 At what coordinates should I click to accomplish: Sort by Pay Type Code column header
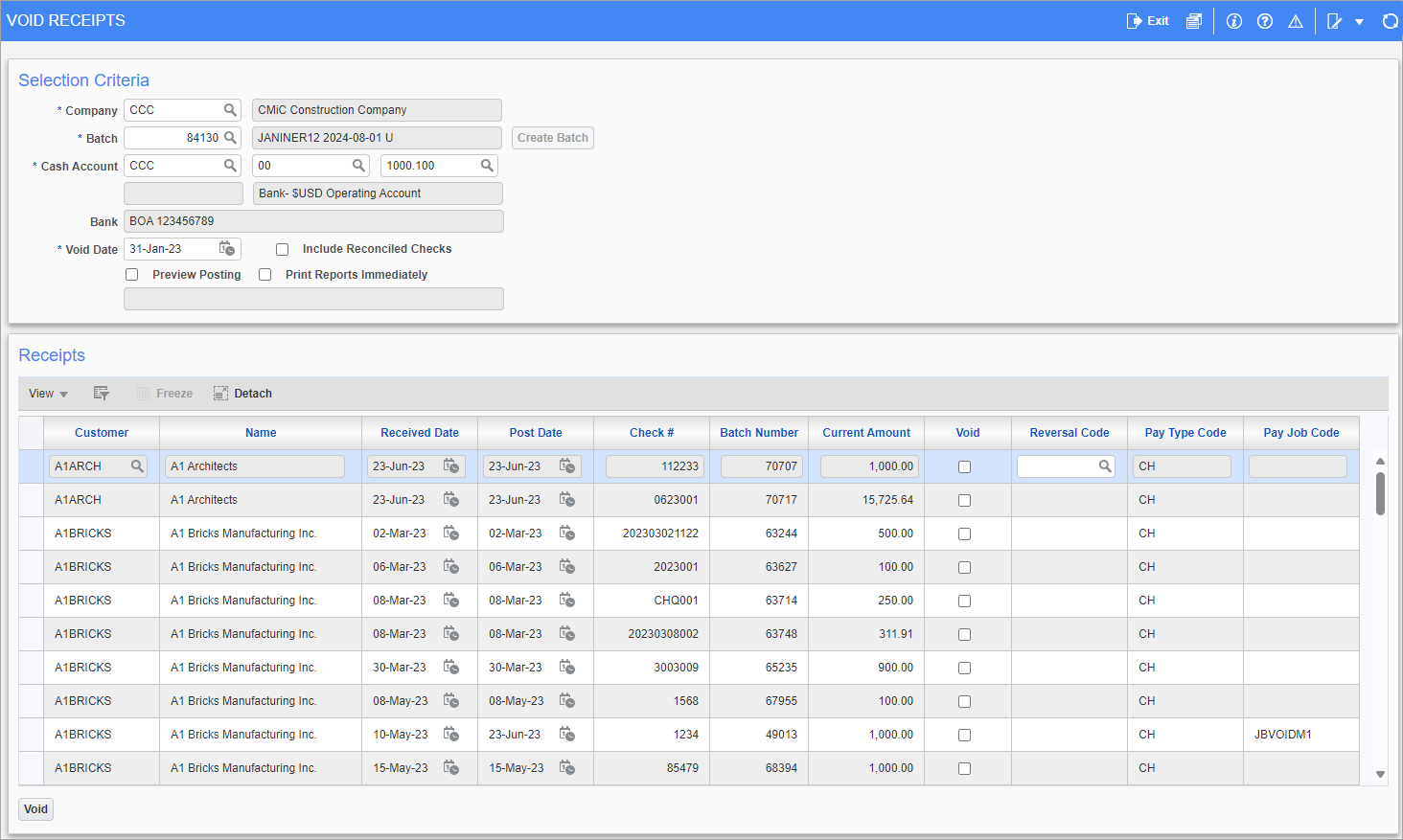1185,433
